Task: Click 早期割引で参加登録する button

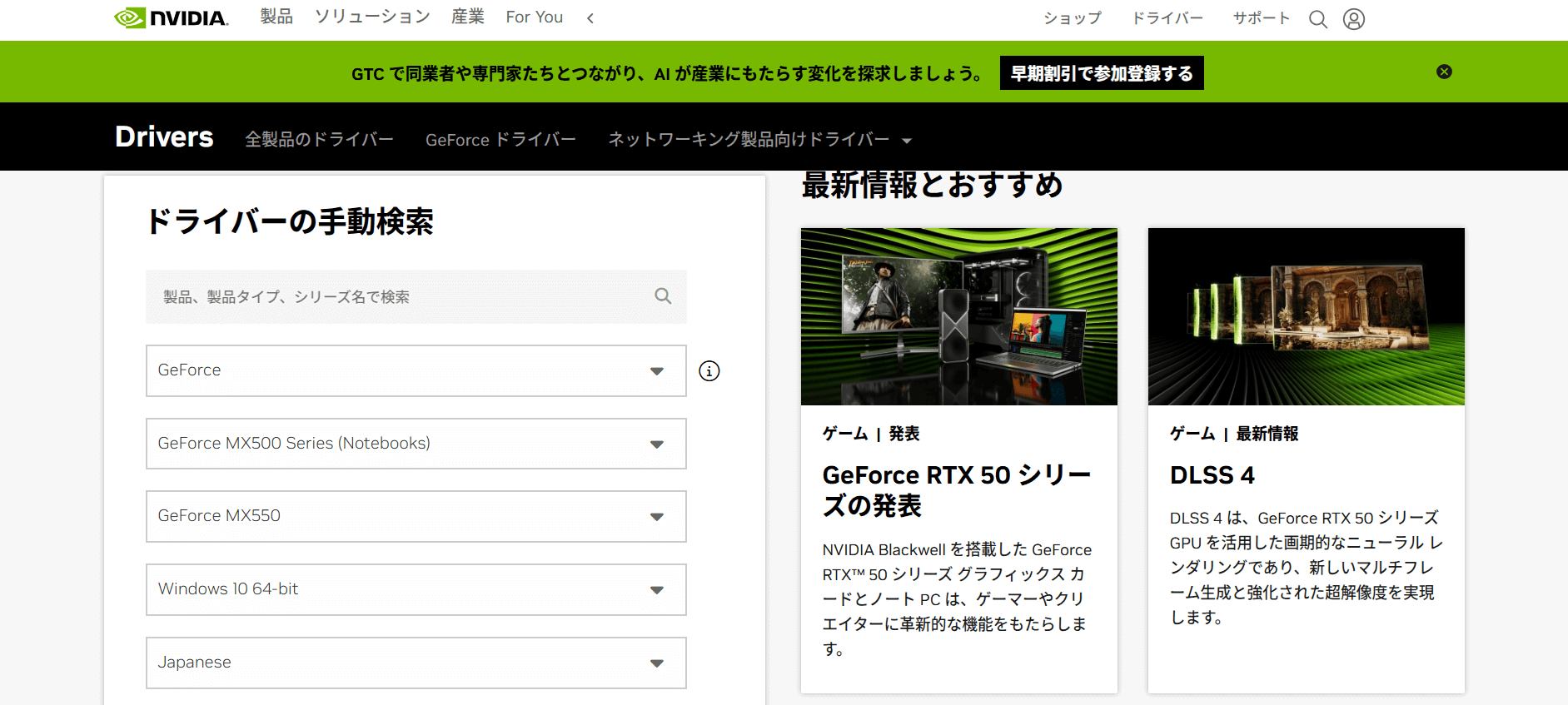Action: (1102, 73)
